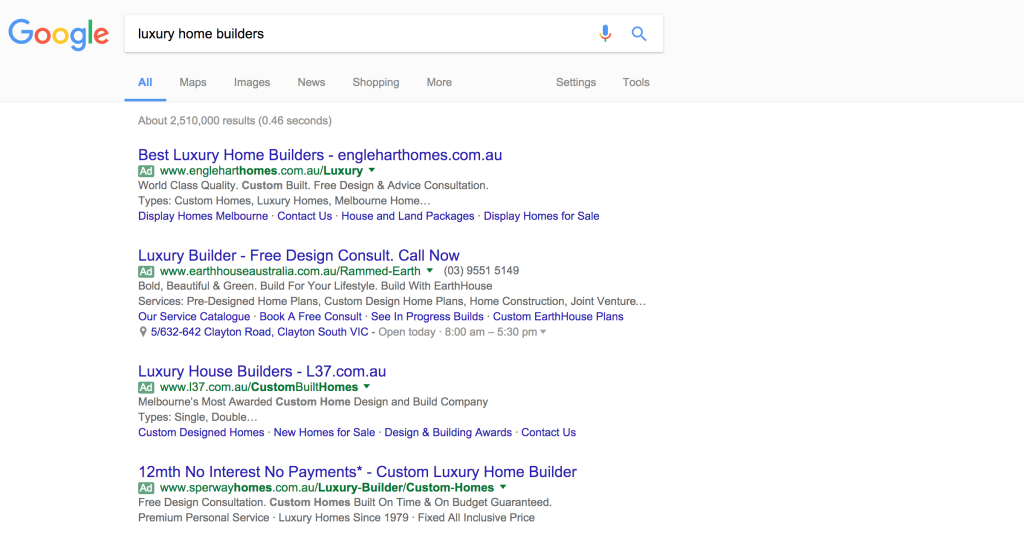Open the Settings menu
Viewport: 1024px width, 535px height.
click(576, 82)
